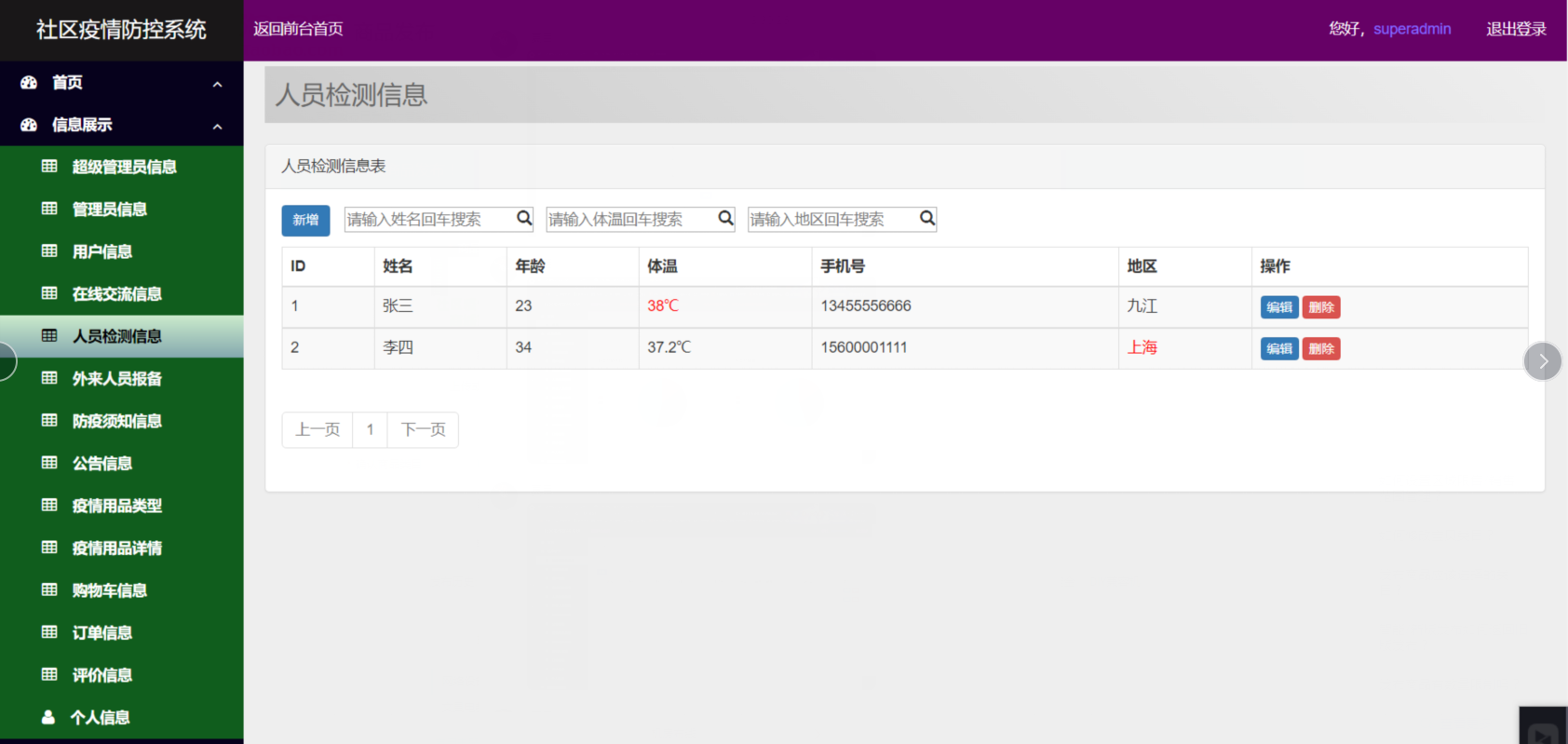This screenshot has height=744, width=1568.
Task: Click the superadmin username link
Action: [x=1412, y=29]
